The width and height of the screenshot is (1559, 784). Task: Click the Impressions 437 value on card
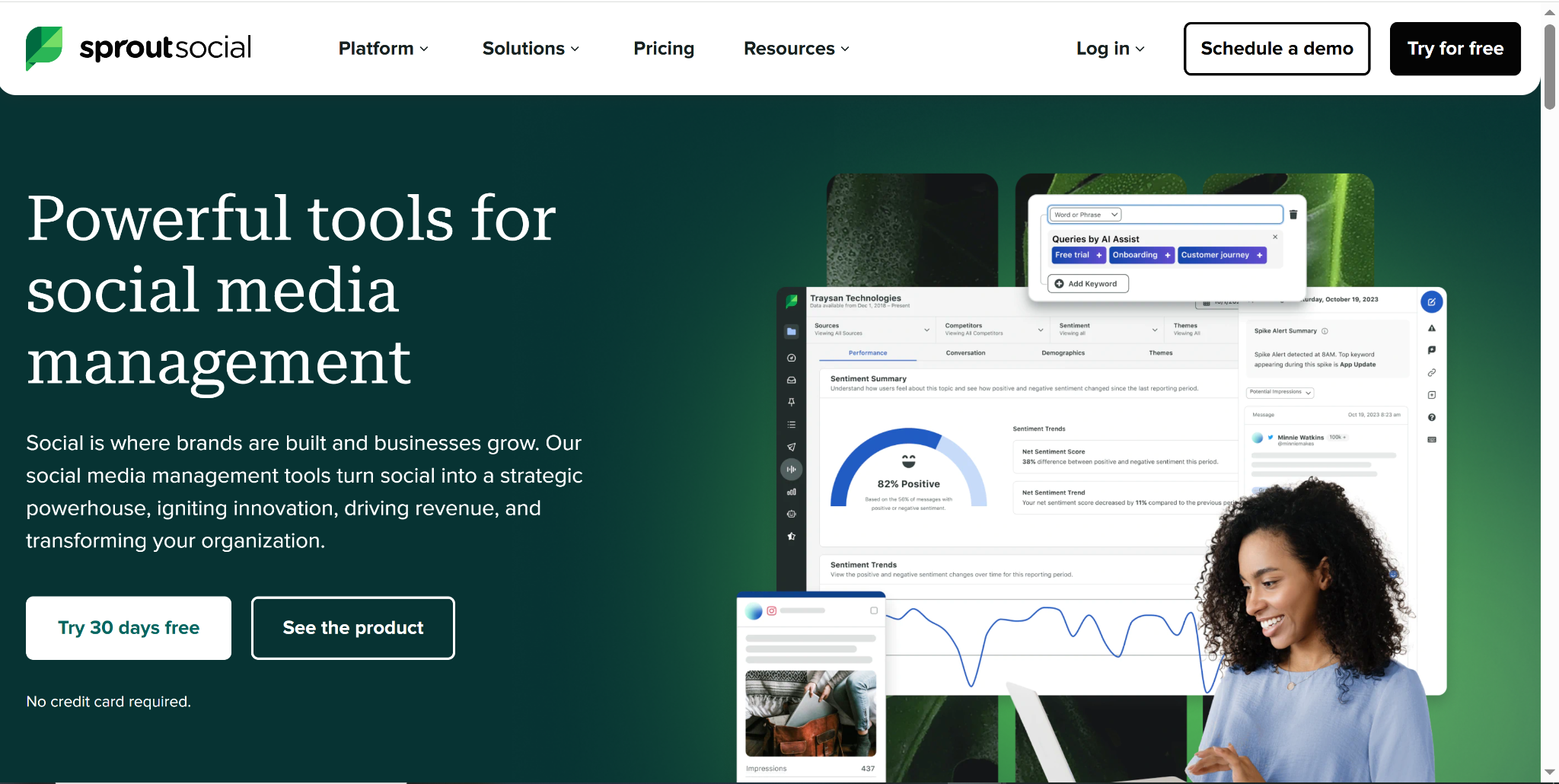868,769
